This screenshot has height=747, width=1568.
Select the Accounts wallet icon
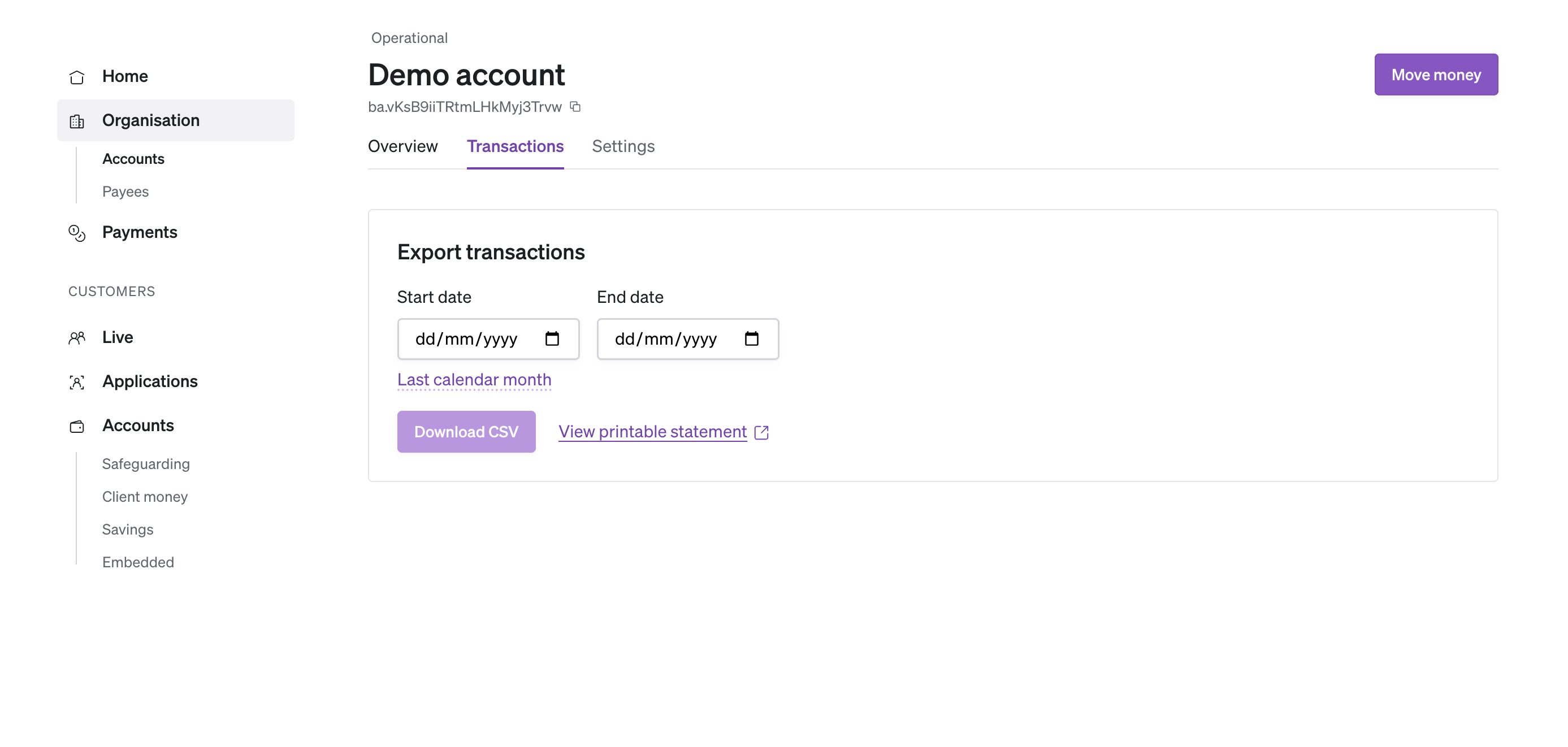tap(77, 427)
